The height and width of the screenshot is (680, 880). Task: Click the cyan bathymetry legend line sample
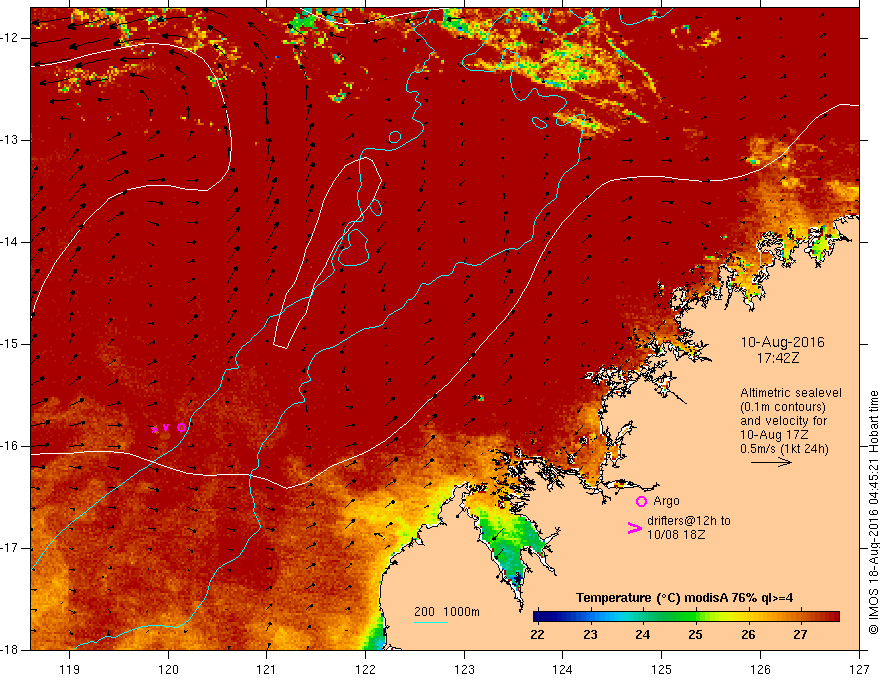coord(430,622)
